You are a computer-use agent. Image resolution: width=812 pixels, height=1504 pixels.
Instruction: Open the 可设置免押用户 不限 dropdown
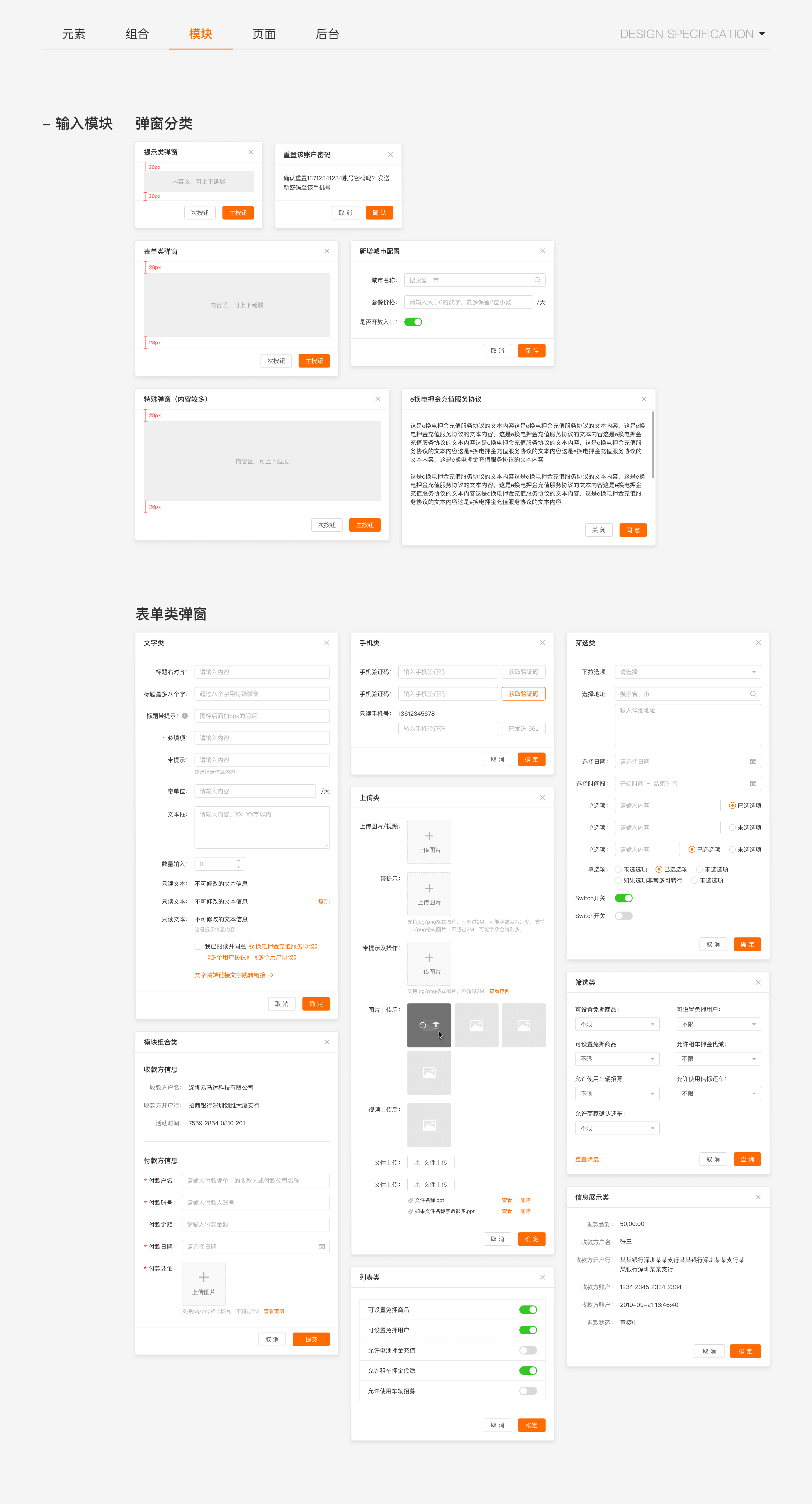[719, 1024]
